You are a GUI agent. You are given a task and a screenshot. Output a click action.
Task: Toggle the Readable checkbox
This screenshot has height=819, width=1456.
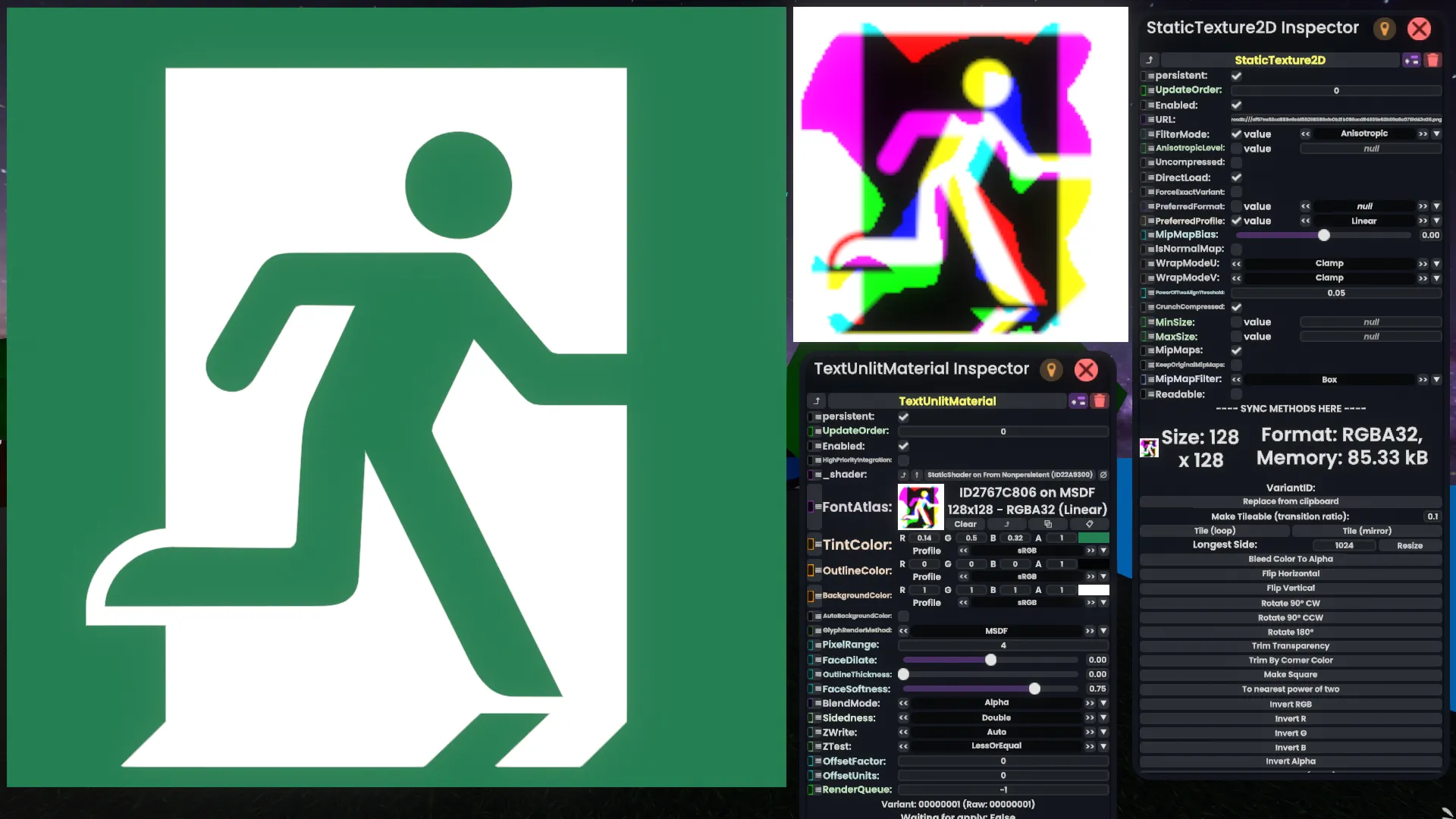click(x=1237, y=394)
